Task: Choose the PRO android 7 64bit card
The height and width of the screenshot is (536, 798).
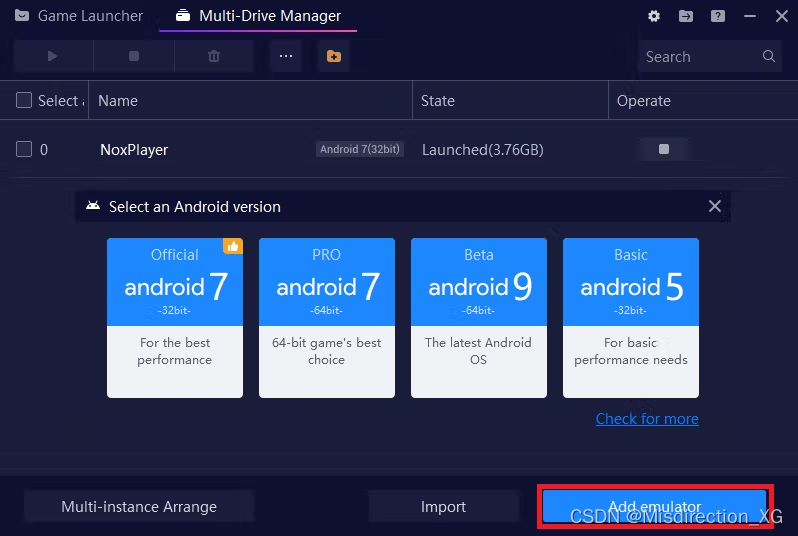Action: point(327,318)
